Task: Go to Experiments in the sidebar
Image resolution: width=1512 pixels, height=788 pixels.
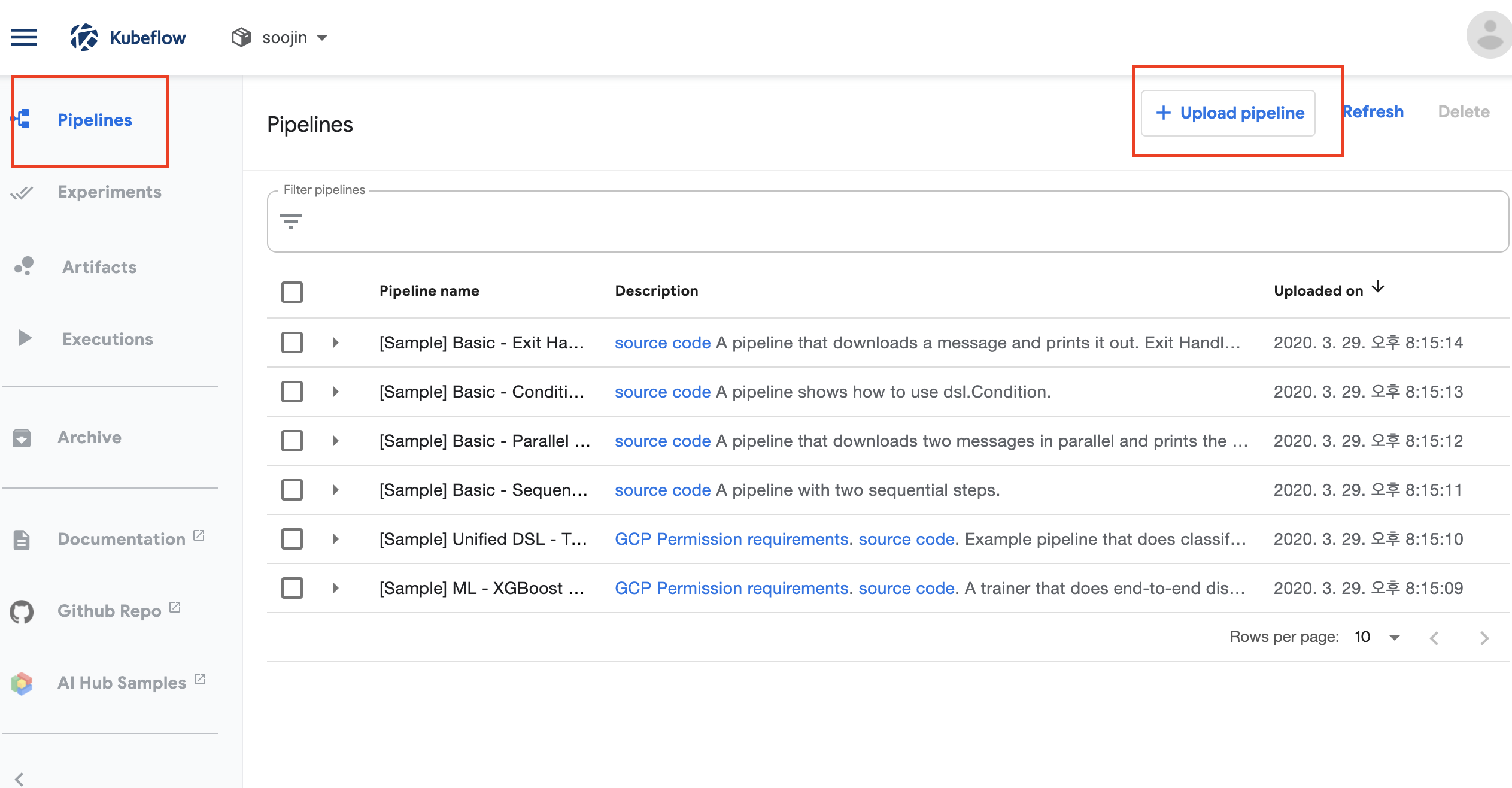Action: [x=109, y=192]
